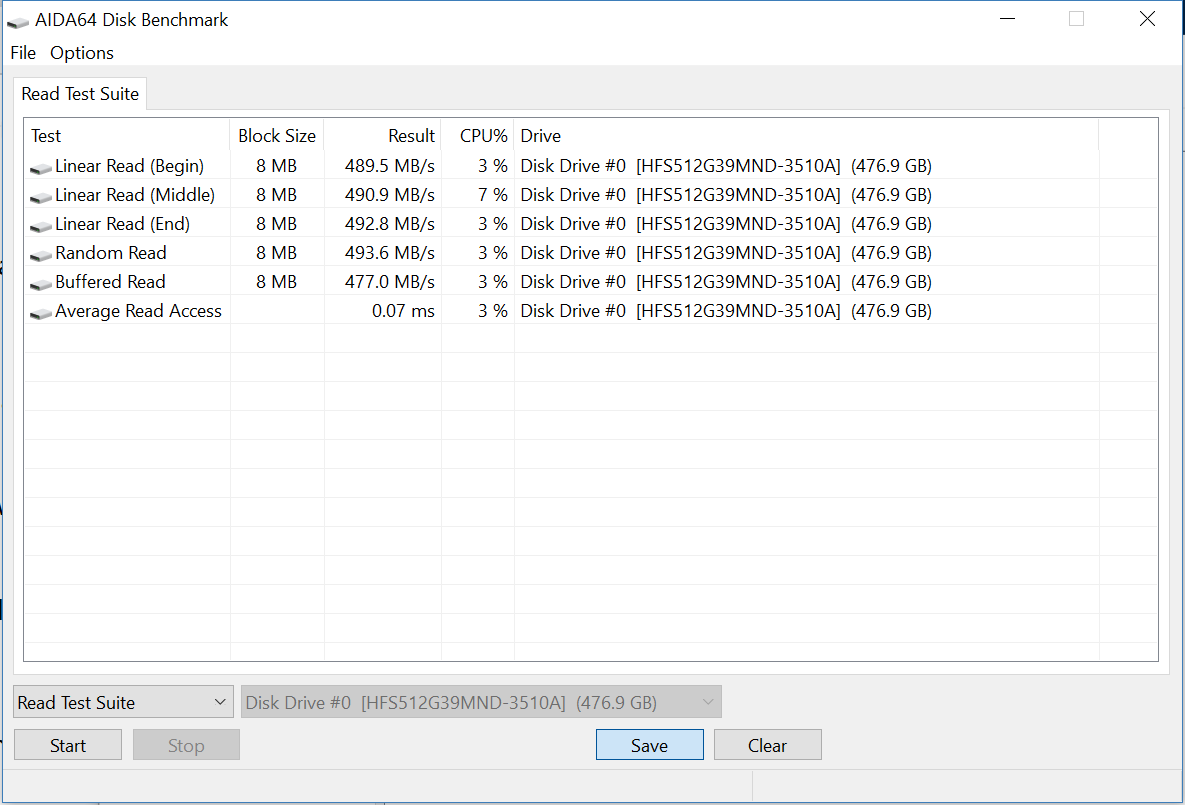Image resolution: width=1185 pixels, height=805 pixels.
Task: Click the AIDA64 title bar disk icon
Action: pos(17,22)
